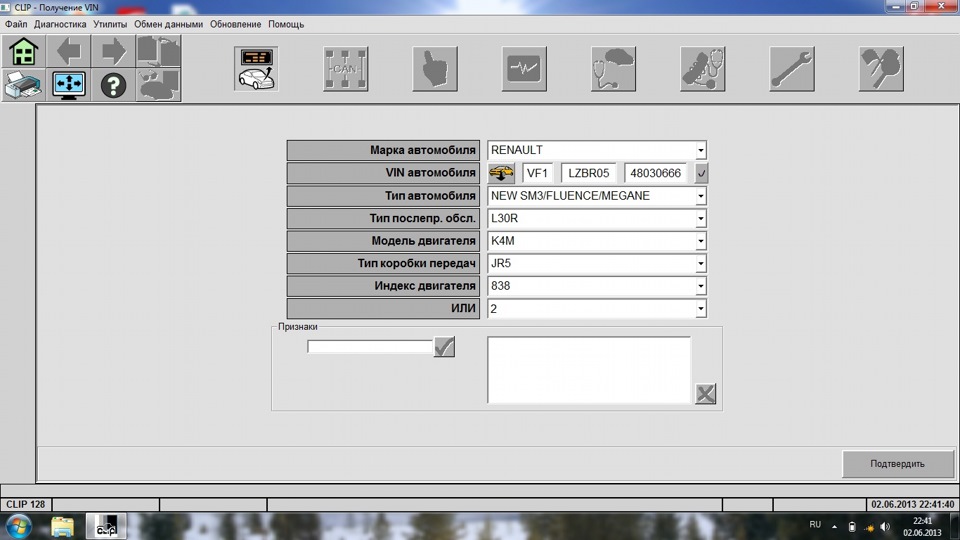Go to the green Home screen icon
960x540 pixels.
click(23, 51)
